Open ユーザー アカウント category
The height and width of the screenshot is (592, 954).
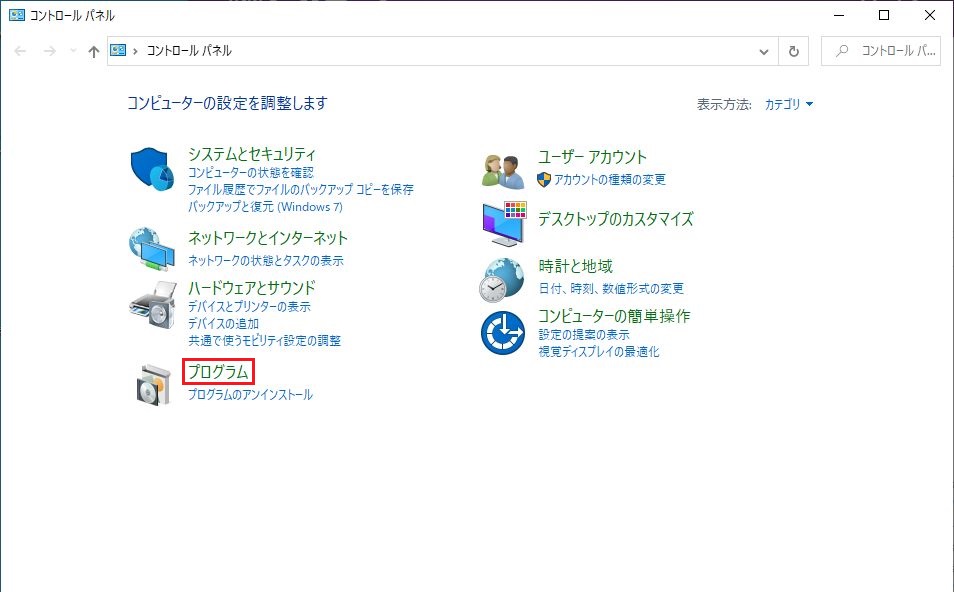(x=592, y=157)
